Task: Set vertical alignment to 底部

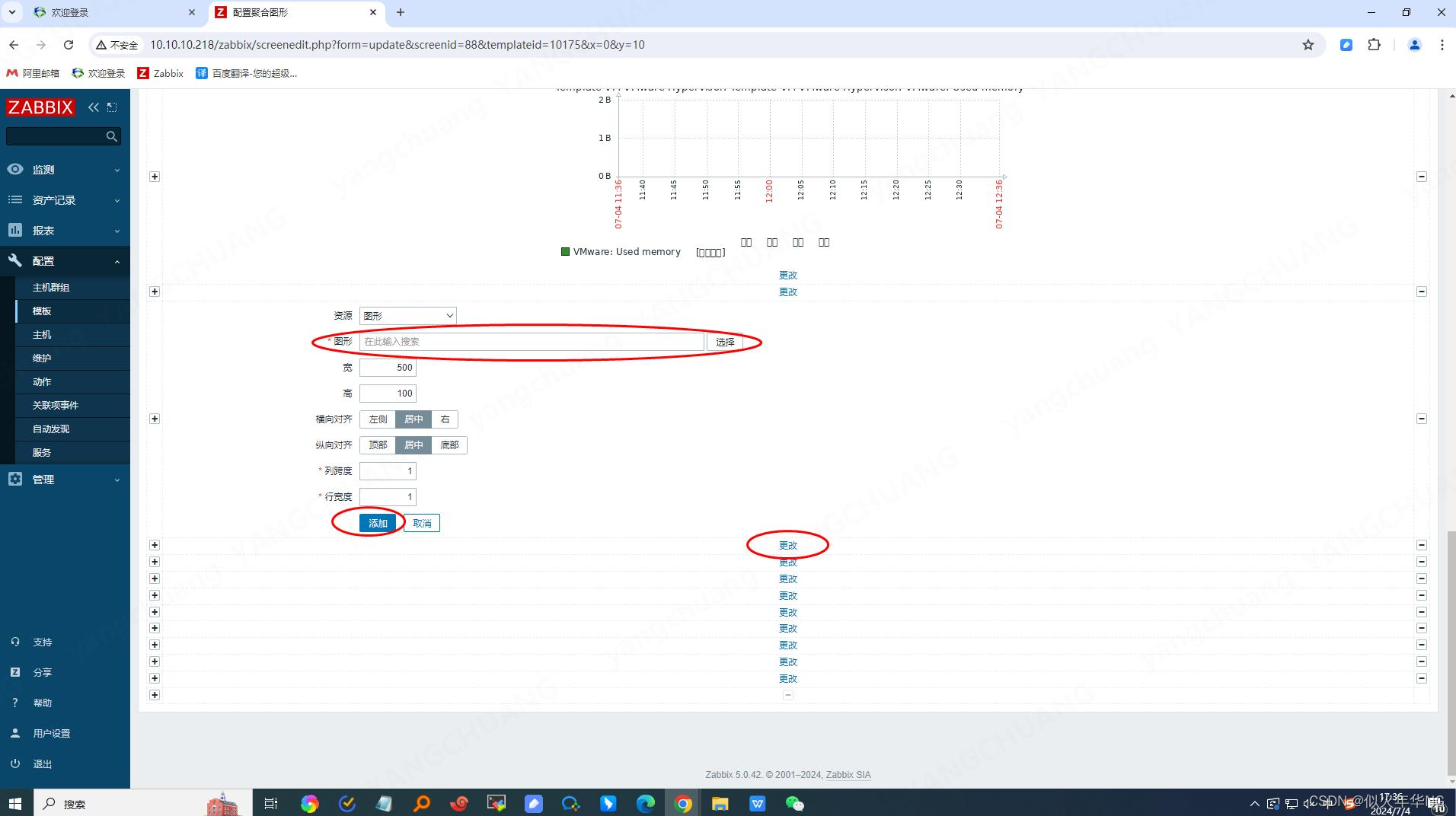Action: click(x=449, y=445)
